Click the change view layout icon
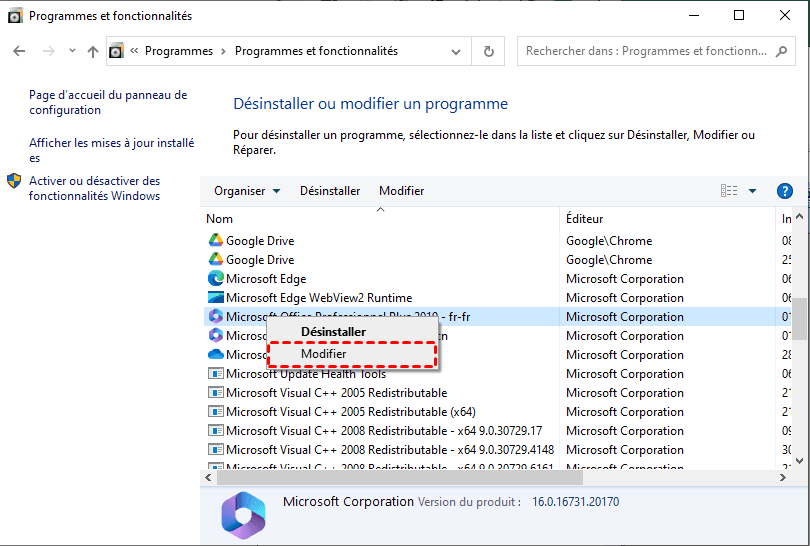 point(729,191)
